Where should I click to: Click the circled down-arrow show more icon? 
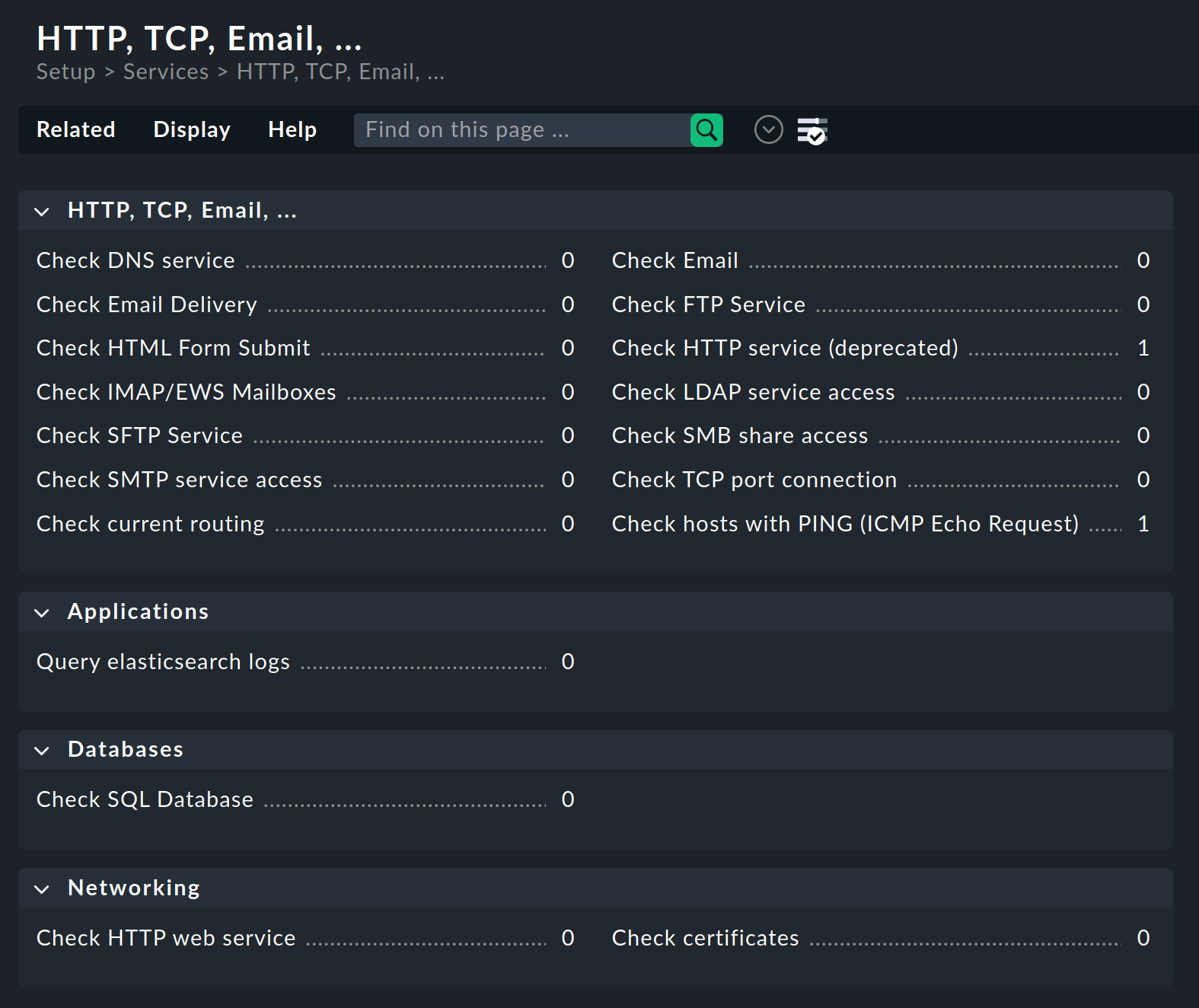click(x=769, y=130)
